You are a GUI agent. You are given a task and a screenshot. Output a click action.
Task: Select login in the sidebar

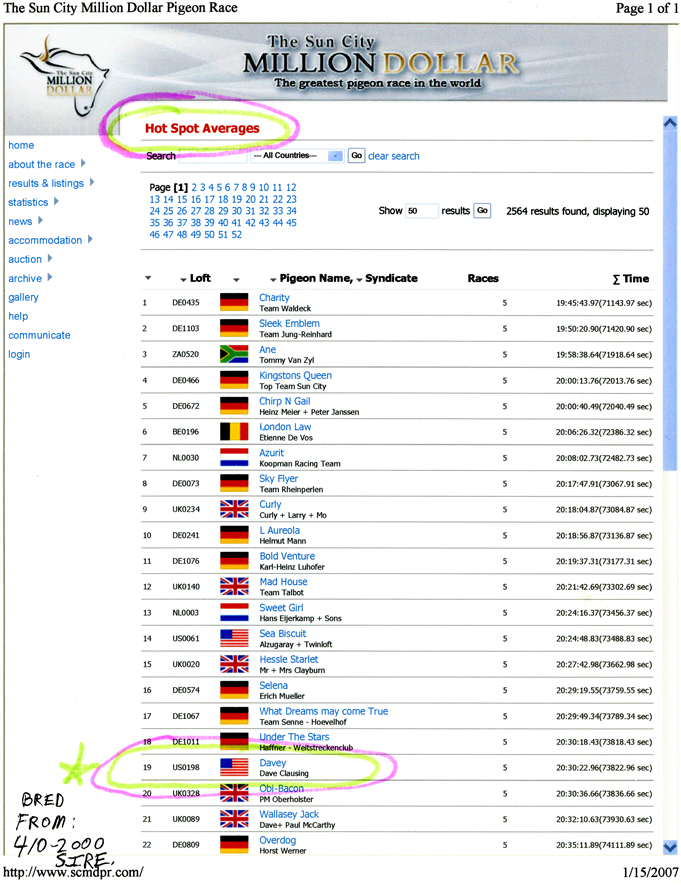point(19,354)
